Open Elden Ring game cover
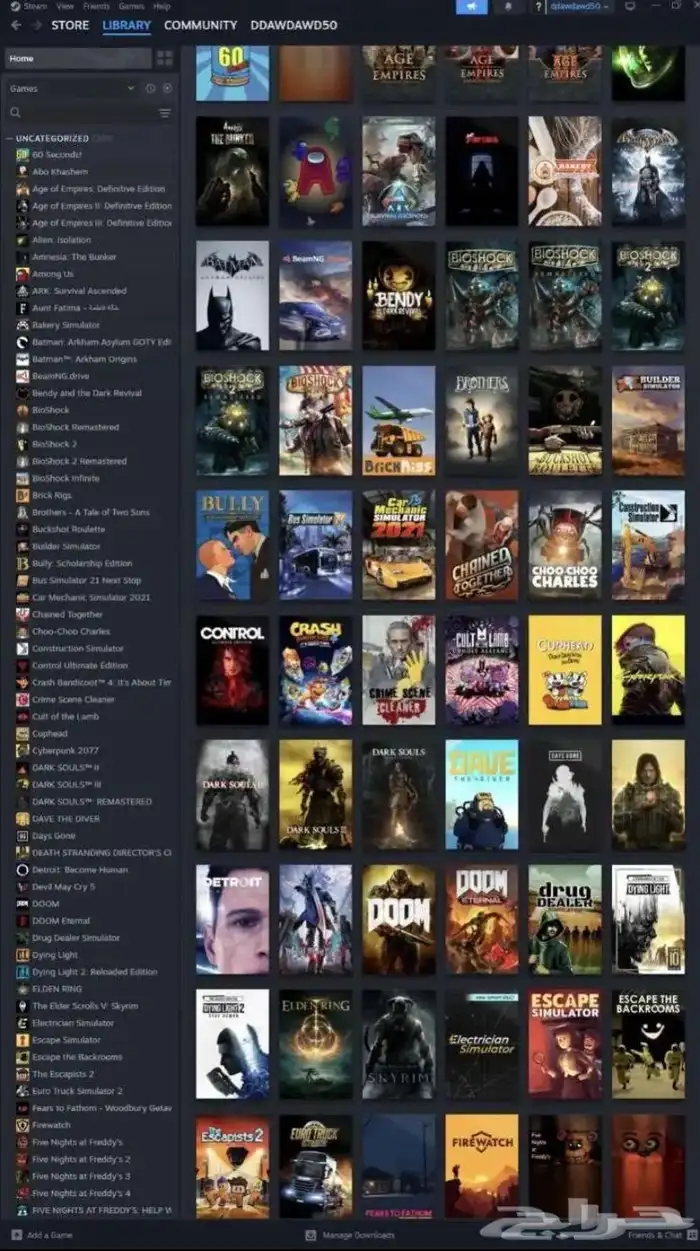Image resolution: width=700 pixels, height=1251 pixels. 316,1044
